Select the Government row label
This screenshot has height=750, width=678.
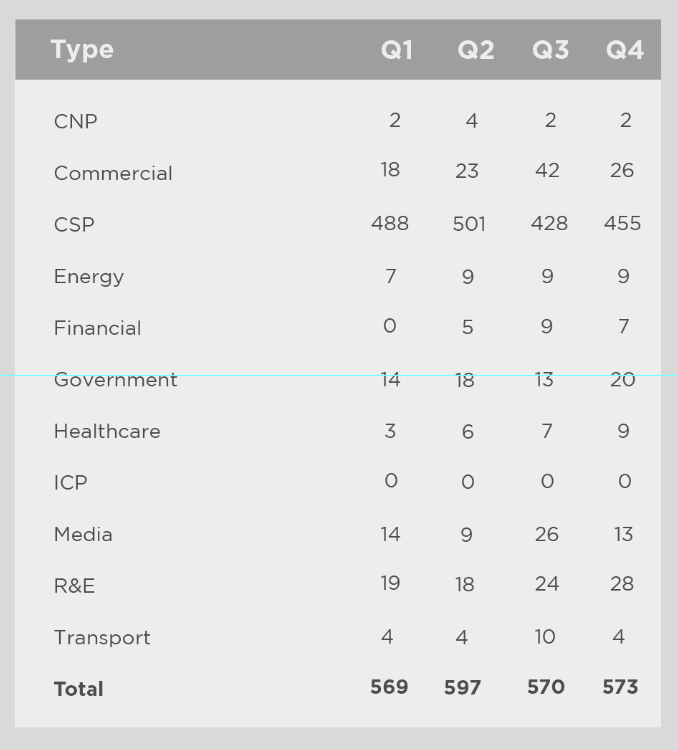[x=115, y=380]
